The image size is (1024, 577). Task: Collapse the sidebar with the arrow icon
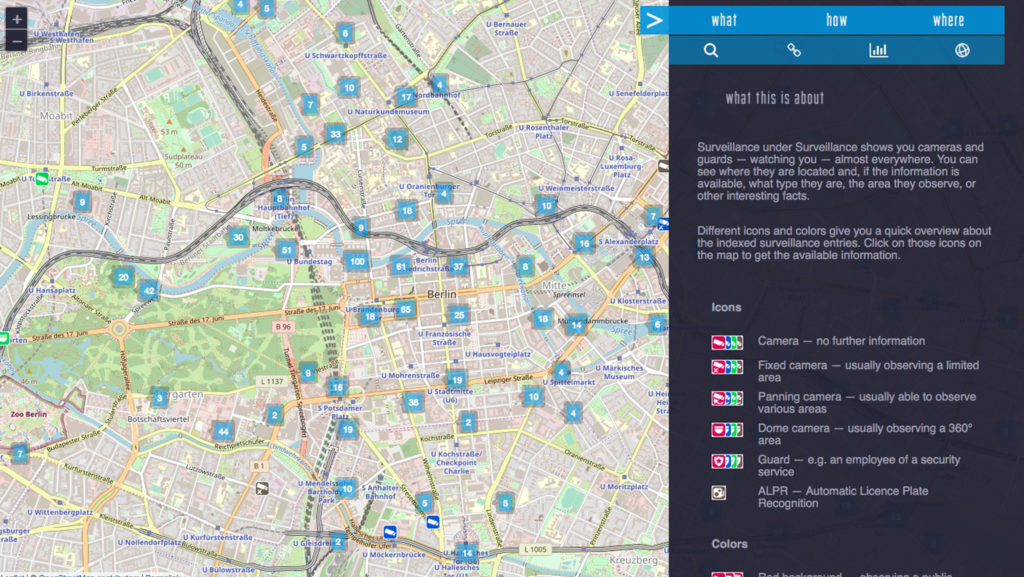point(654,20)
